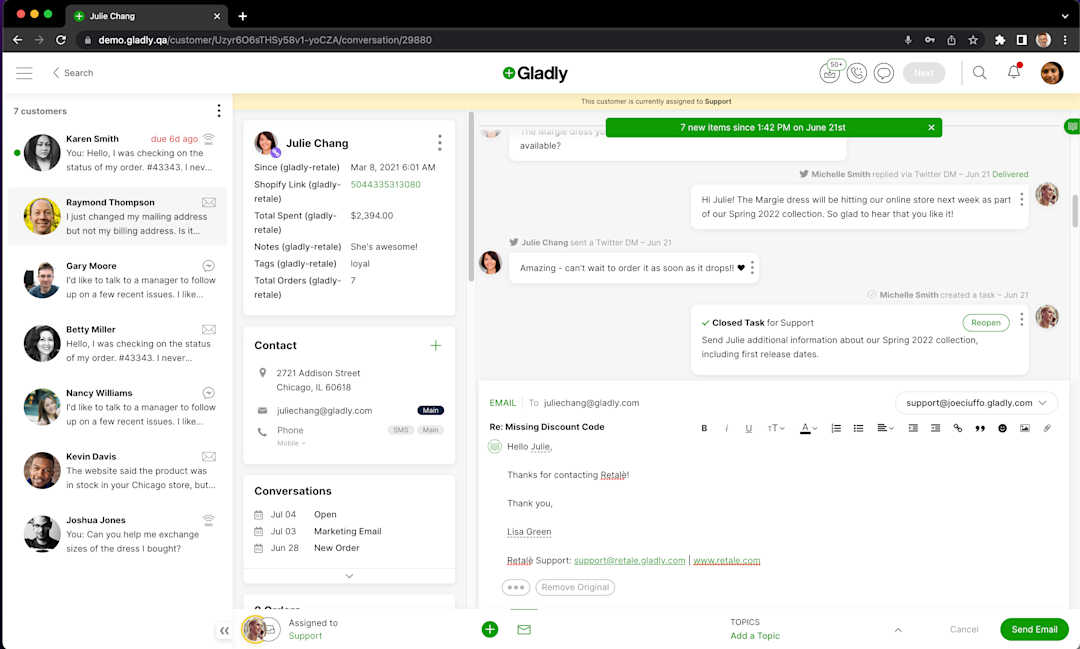Open Shopify link 5044335313080

tap(385, 185)
